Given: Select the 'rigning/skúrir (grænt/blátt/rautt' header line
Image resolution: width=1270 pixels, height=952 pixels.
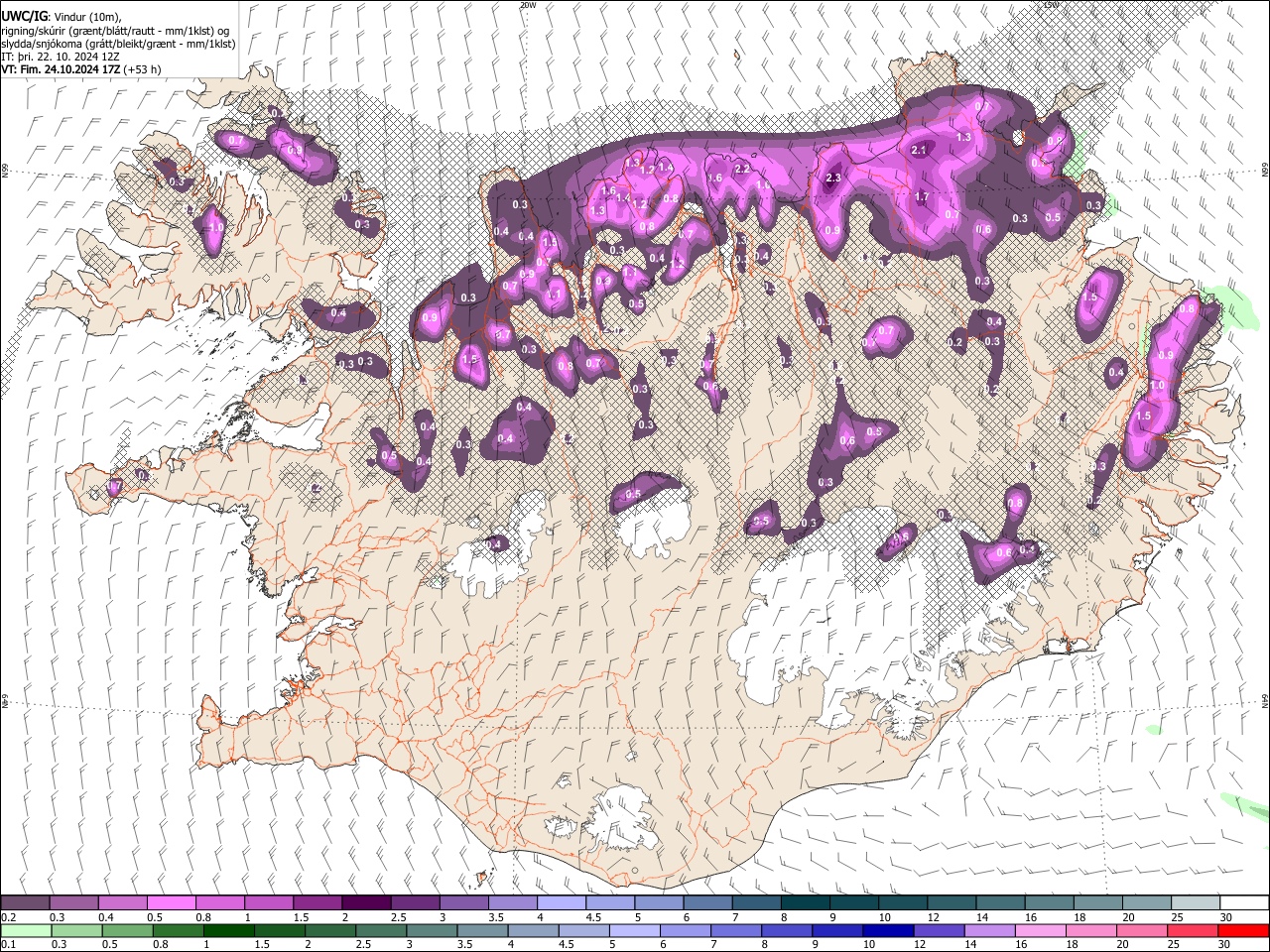Looking at the screenshot, I should 116,31.
